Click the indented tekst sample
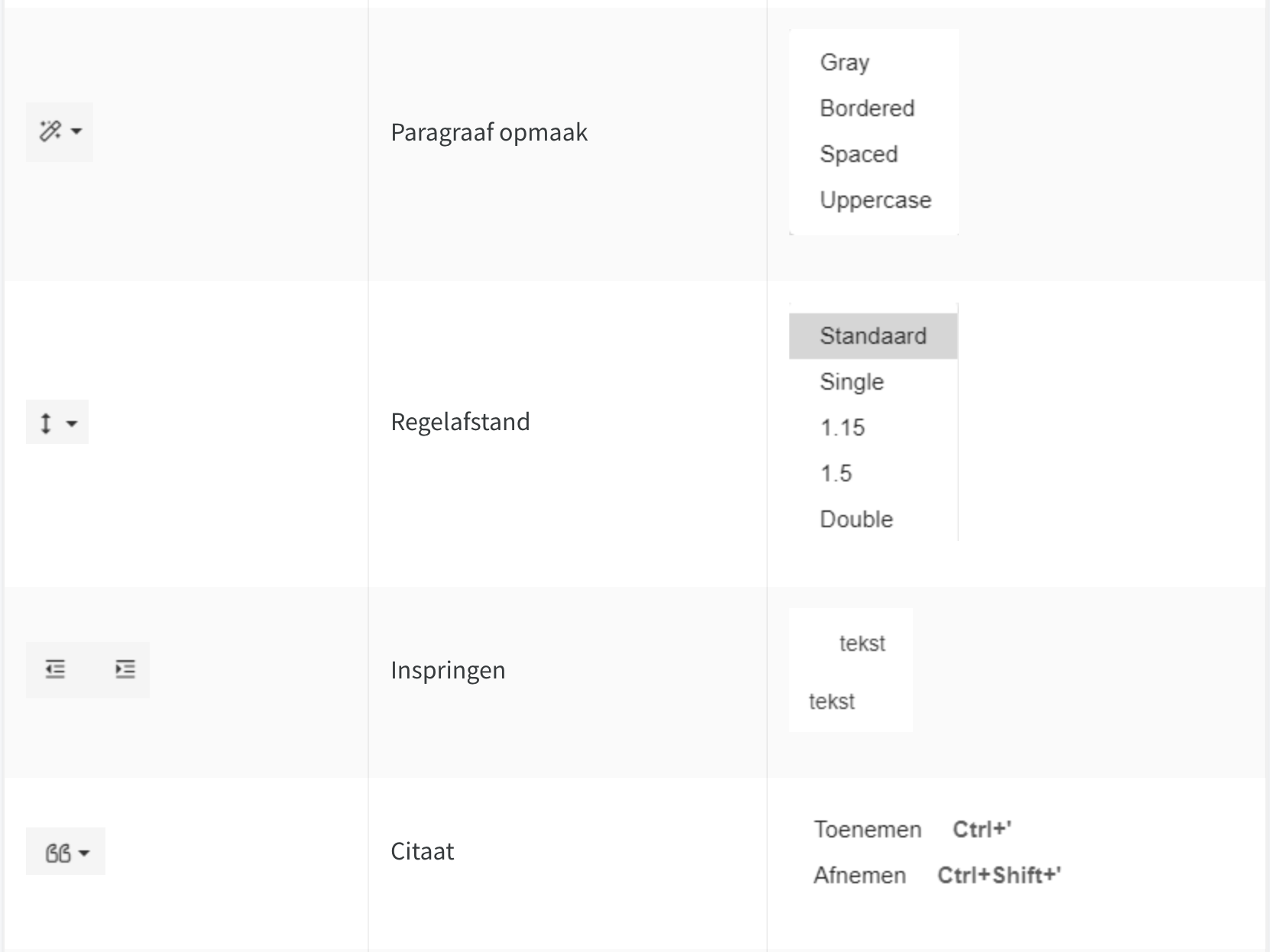The width and height of the screenshot is (1270, 952). (862, 643)
